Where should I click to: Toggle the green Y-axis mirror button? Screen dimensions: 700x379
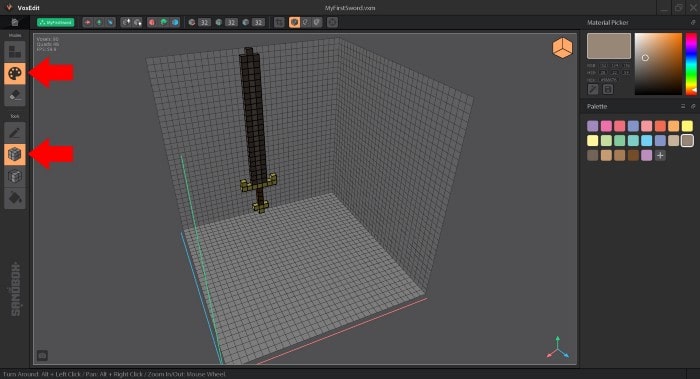pyautogui.click(x=99, y=22)
